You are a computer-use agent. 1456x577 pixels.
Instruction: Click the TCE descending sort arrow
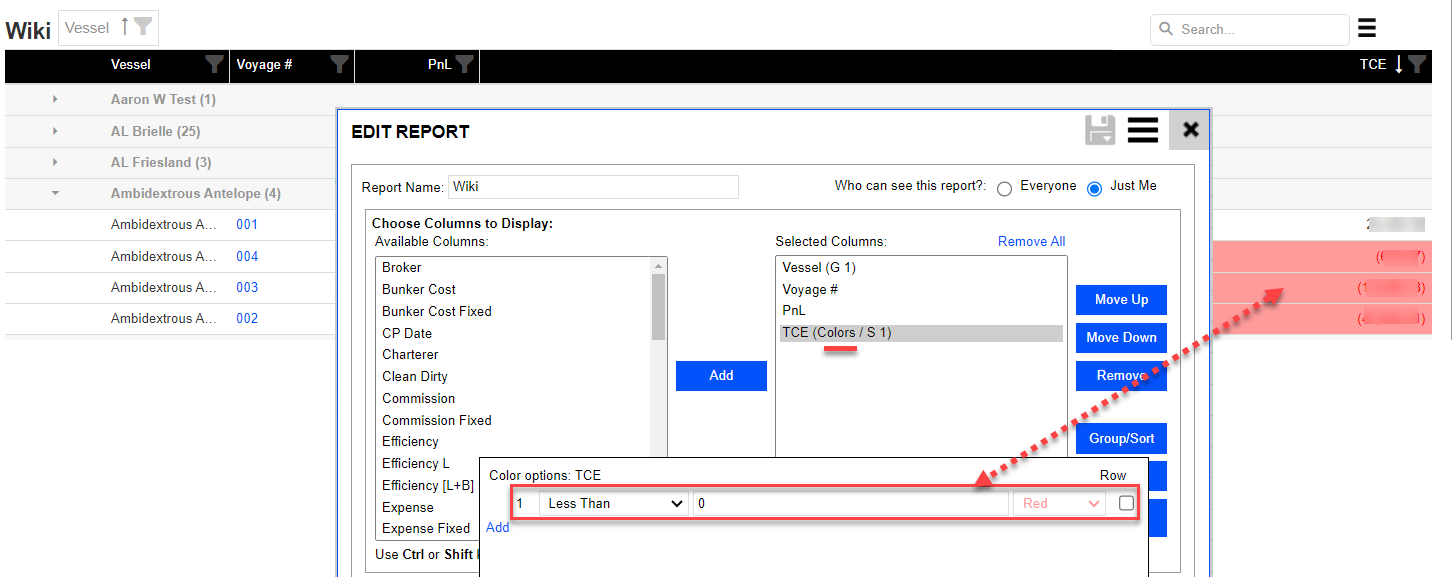click(x=1398, y=65)
